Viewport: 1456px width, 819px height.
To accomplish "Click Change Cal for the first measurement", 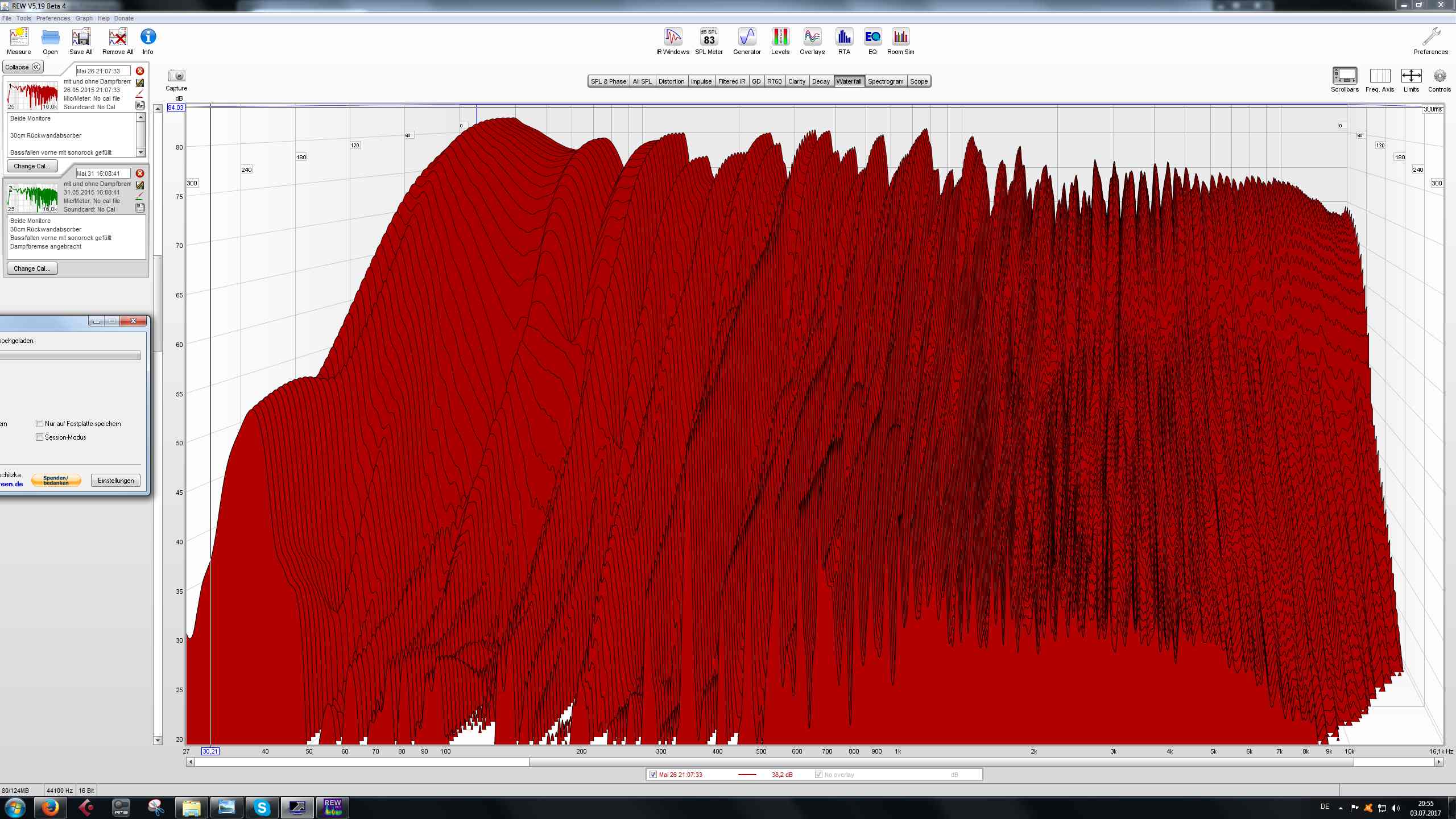I will point(32,166).
